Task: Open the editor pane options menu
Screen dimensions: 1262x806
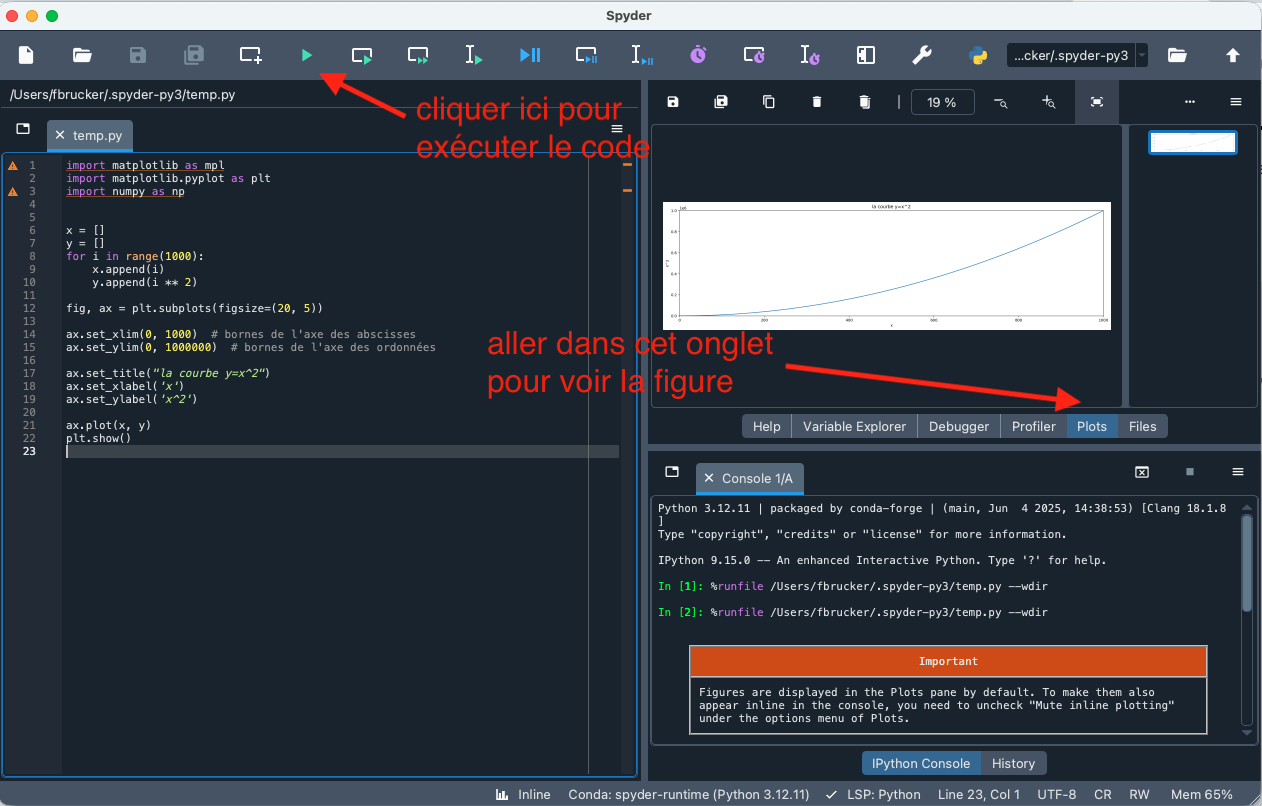Action: [617, 129]
